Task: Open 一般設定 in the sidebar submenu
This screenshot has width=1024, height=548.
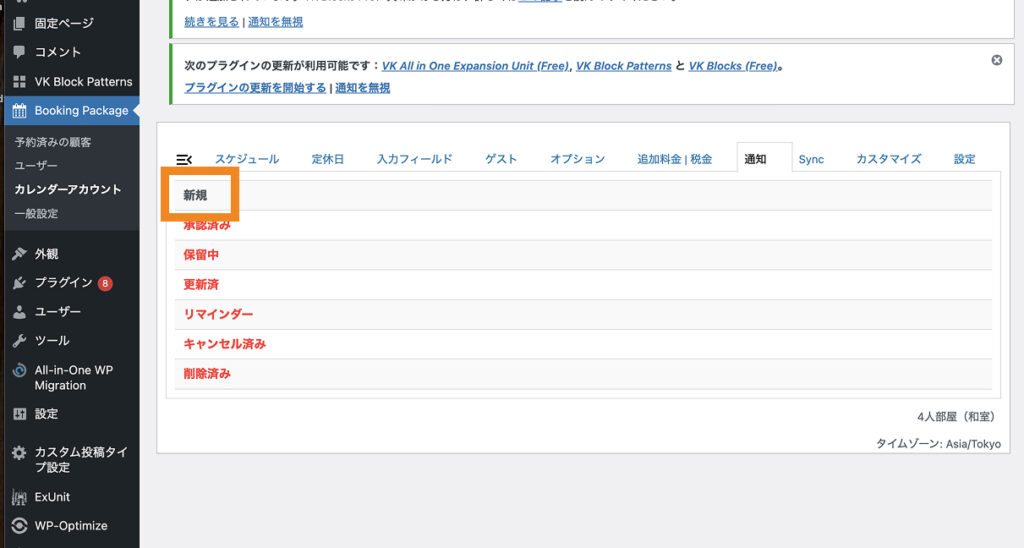Action: click(x=36, y=213)
